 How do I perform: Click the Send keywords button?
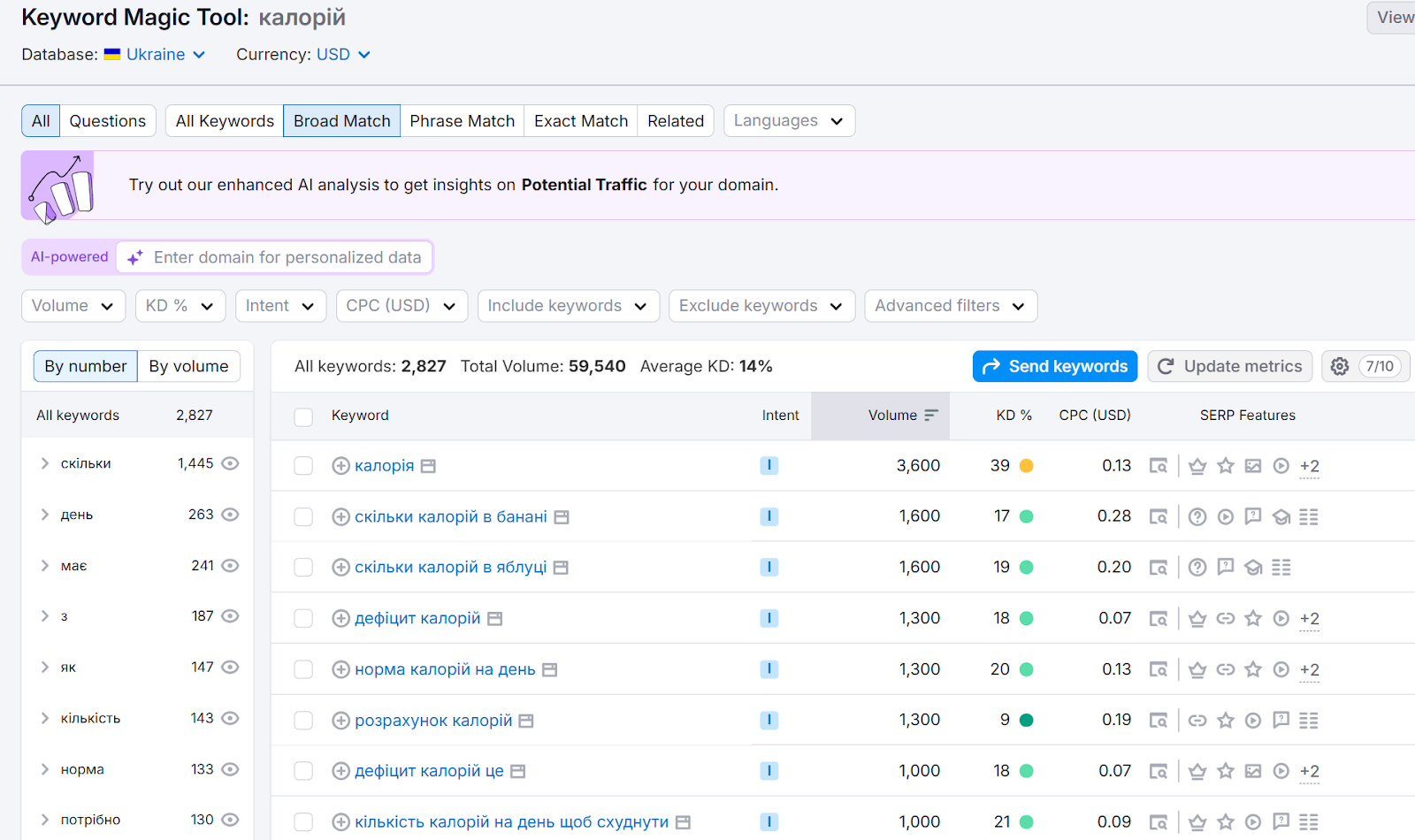(1055, 366)
